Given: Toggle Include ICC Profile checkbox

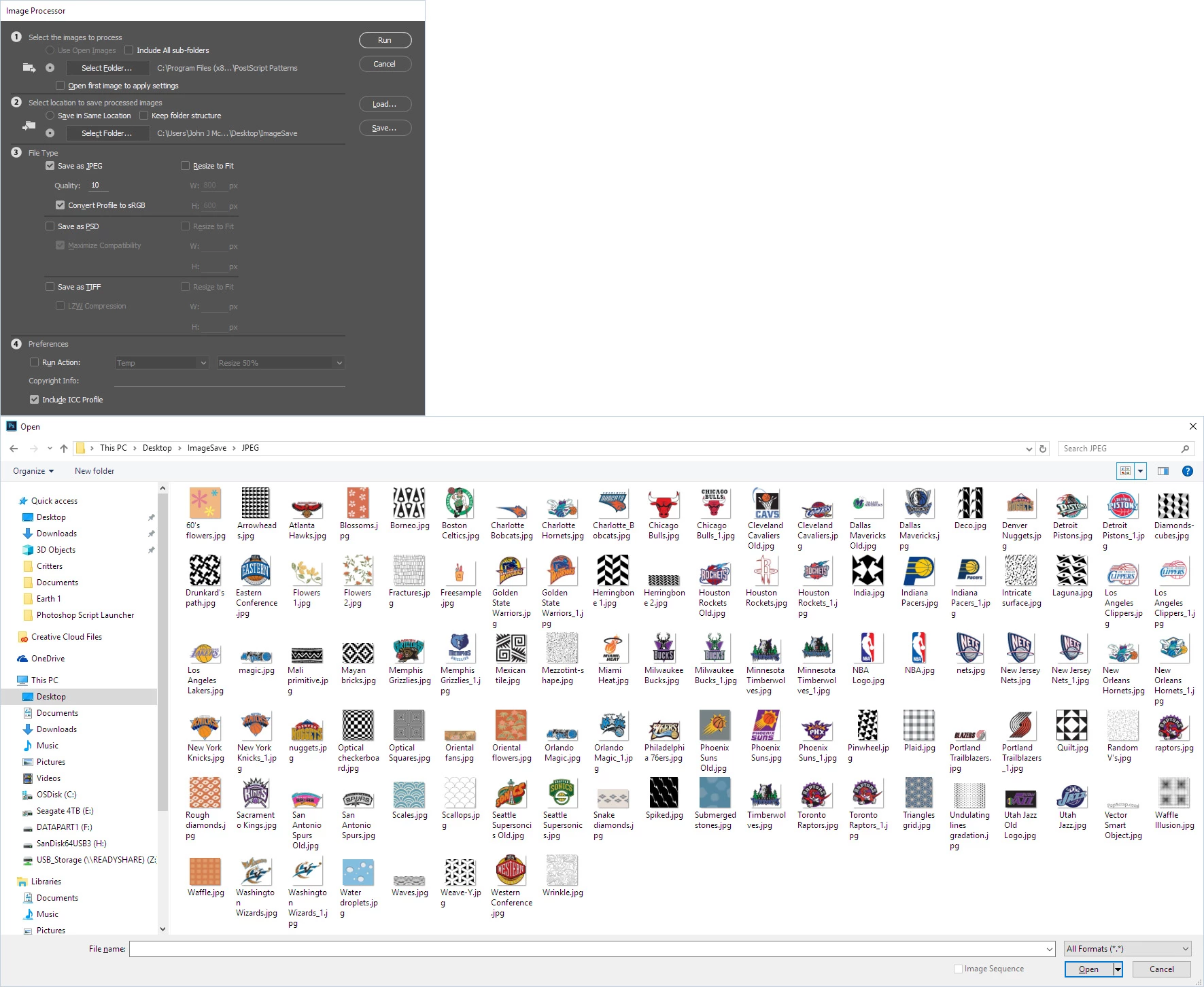Looking at the screenshot, I should pos(34,400).
